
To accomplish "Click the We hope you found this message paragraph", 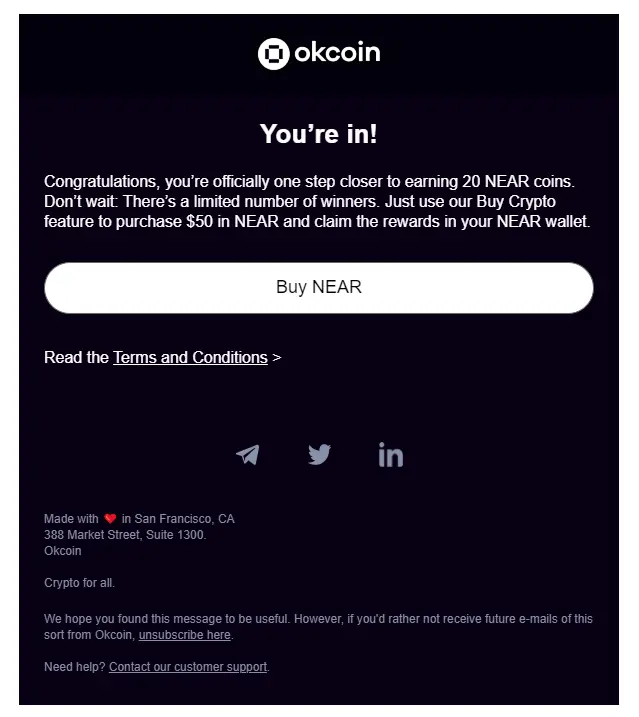I will (x=318, y=627).
